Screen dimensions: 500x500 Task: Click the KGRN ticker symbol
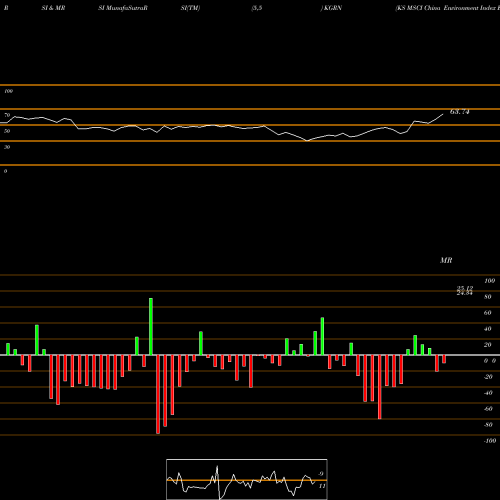pos(333,8)
